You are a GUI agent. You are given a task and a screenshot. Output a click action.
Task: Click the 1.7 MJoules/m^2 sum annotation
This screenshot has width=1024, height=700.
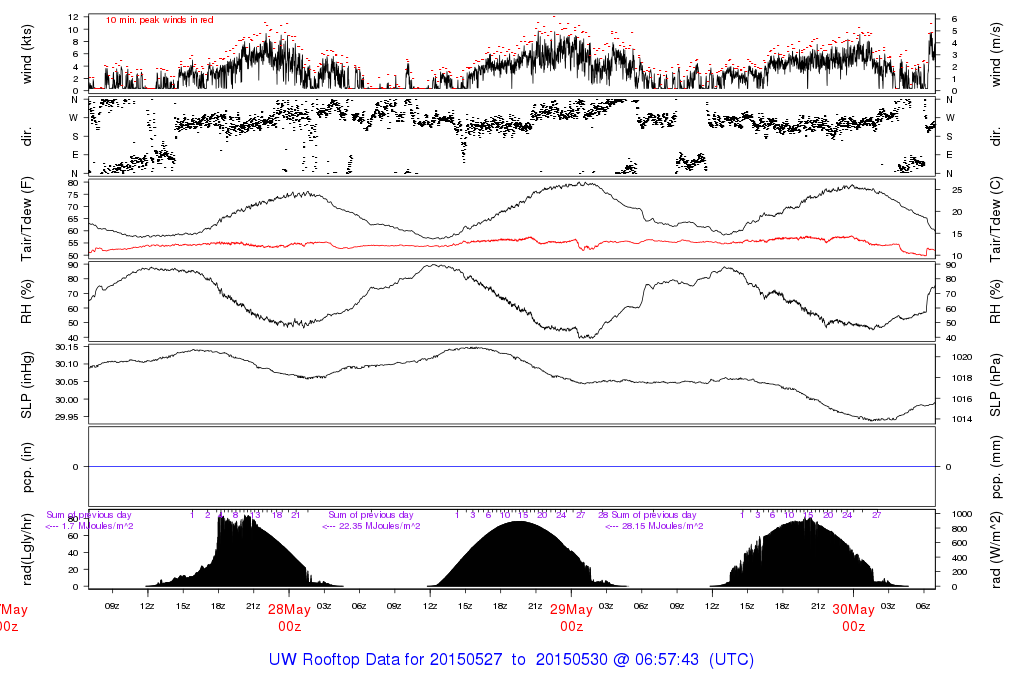pyautogui.click(x=90, y=526)
